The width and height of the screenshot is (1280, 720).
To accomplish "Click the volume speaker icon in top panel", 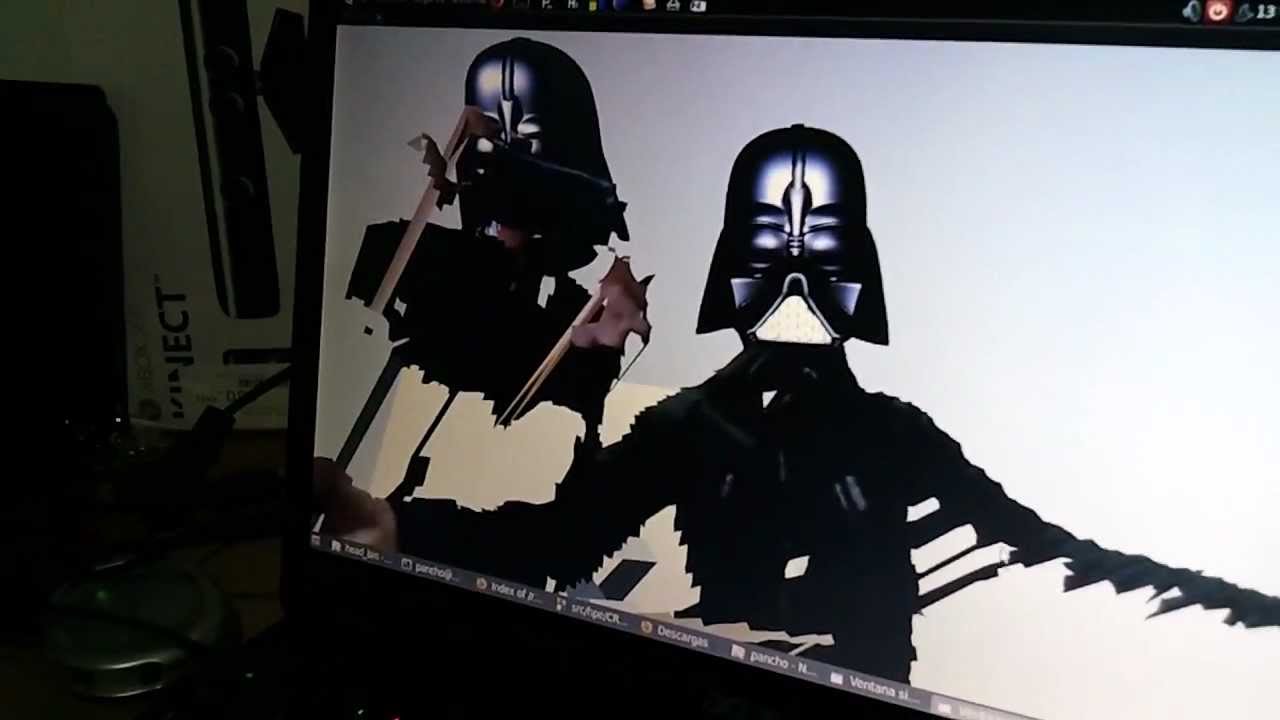I will [x=1191, y=11].
